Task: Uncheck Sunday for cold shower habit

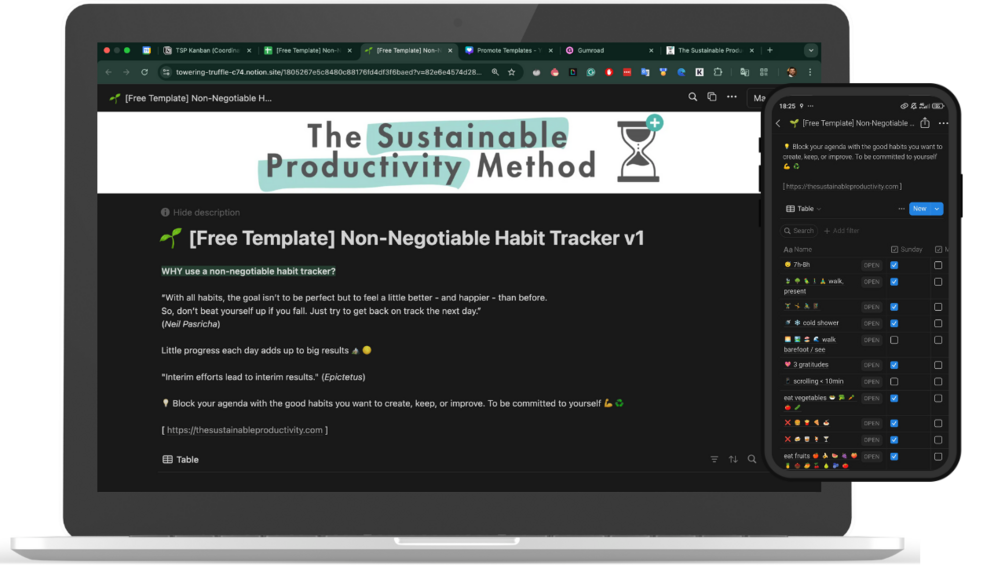Action: (894, 323)
